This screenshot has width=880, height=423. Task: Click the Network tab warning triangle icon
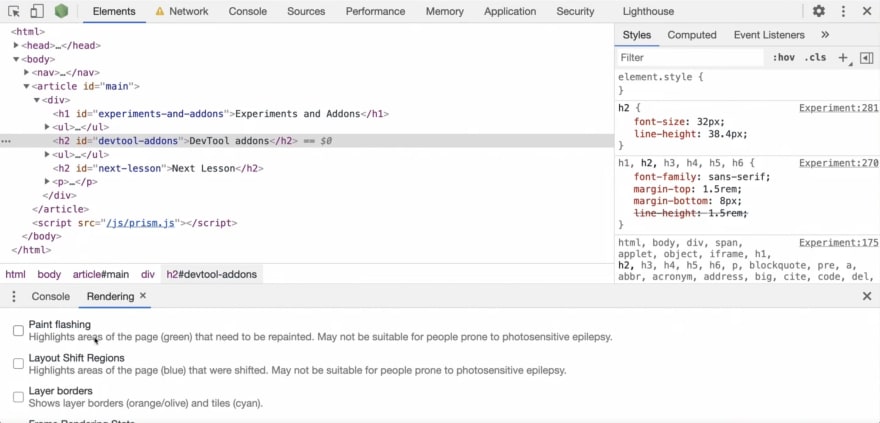click(160, 11)
